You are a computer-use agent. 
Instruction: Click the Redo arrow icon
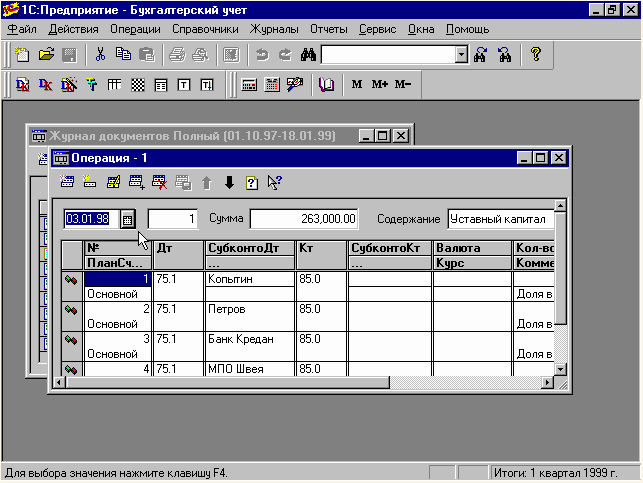pyautogui.click(x=285, y=55)
